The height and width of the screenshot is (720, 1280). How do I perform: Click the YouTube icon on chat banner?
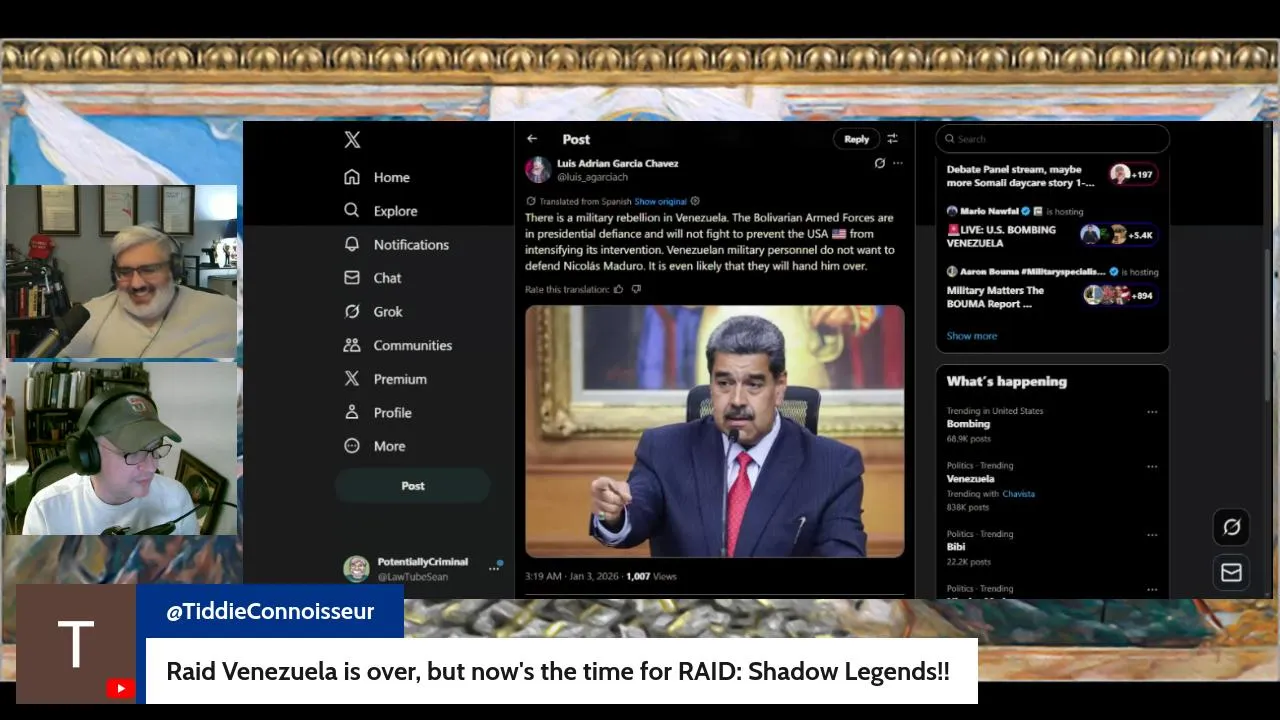pos(120,688)
